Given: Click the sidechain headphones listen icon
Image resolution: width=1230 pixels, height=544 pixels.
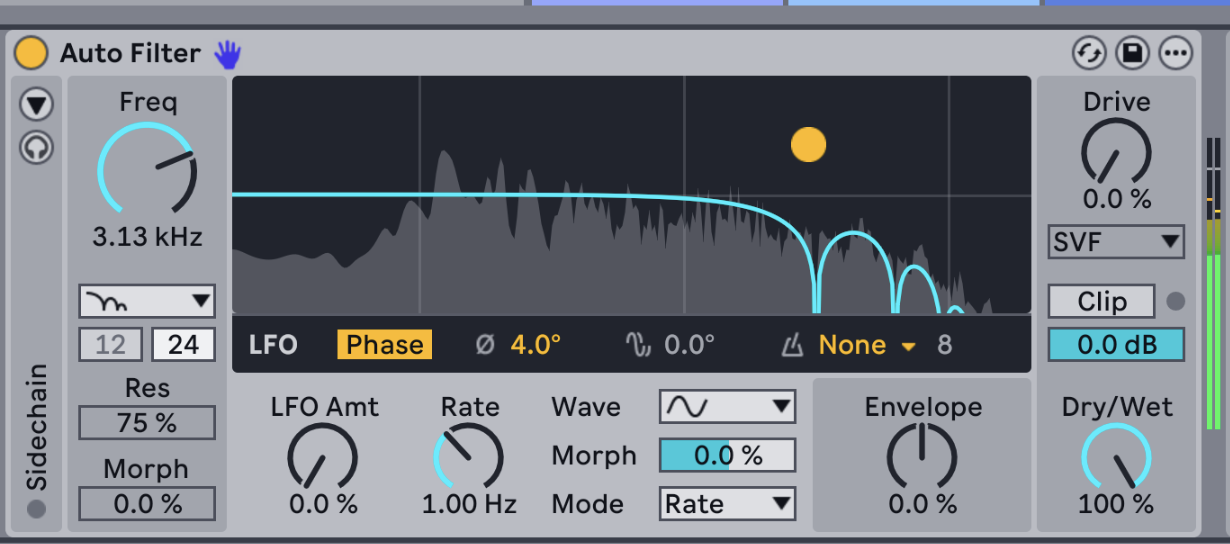Looking at the screenshot, I should (x=37, y=148).
